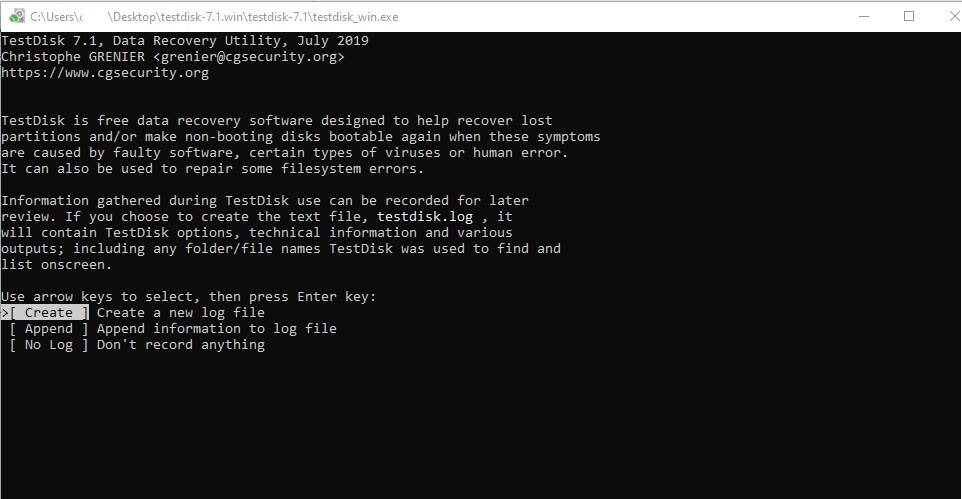The width and height of the screenshot is (962, 499).
Task: Click the testdisk_win.exe path in title bar
Action: [x=214, y=17]
